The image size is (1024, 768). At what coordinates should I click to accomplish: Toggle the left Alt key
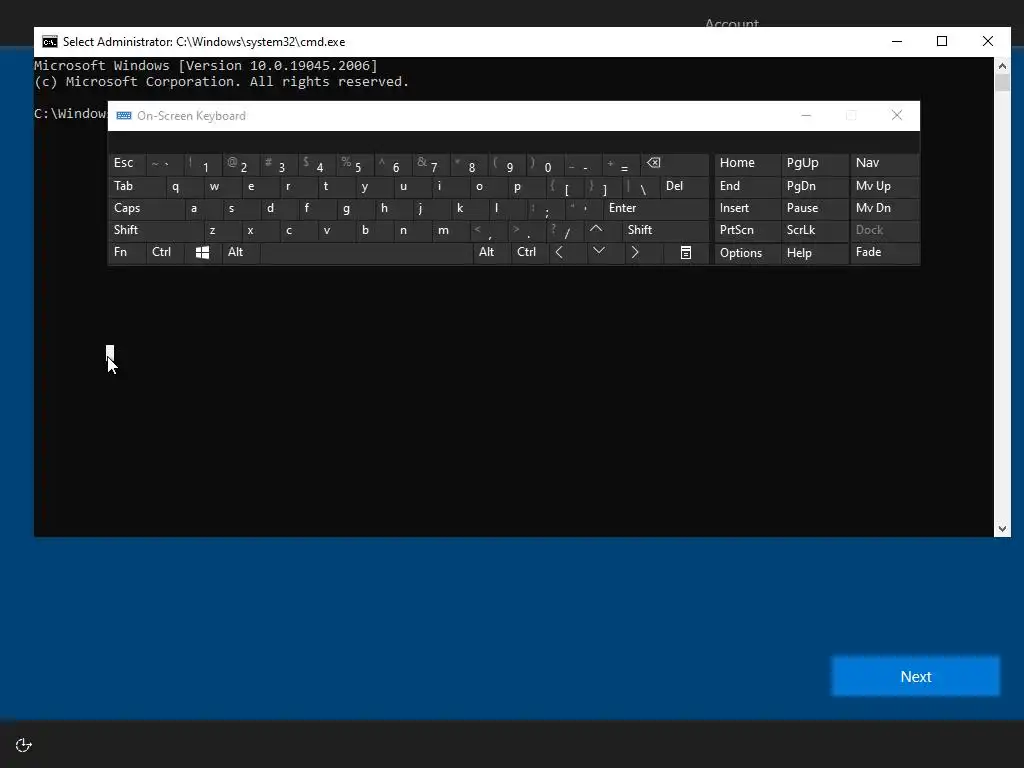(x=240, y=253)
